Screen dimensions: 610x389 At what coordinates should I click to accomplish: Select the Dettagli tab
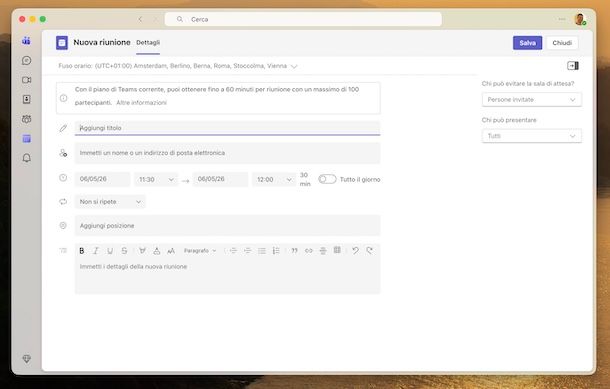pos(148,42)
